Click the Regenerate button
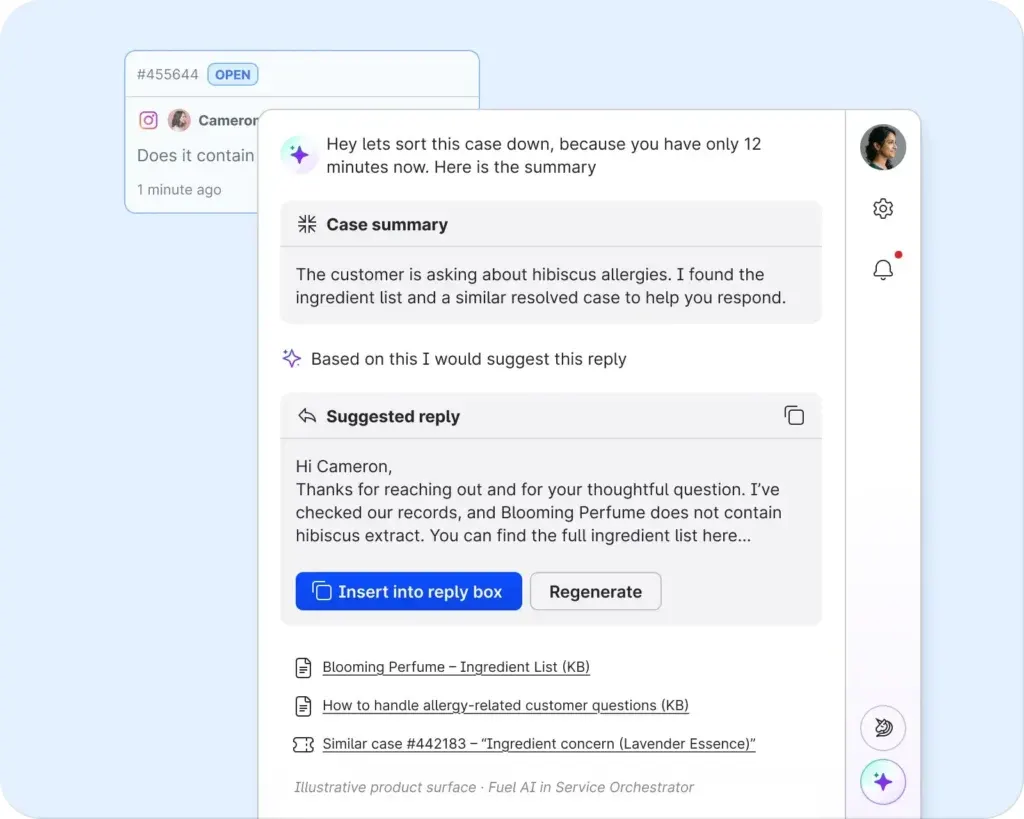 pyautogui.click(x=596, y=591)
